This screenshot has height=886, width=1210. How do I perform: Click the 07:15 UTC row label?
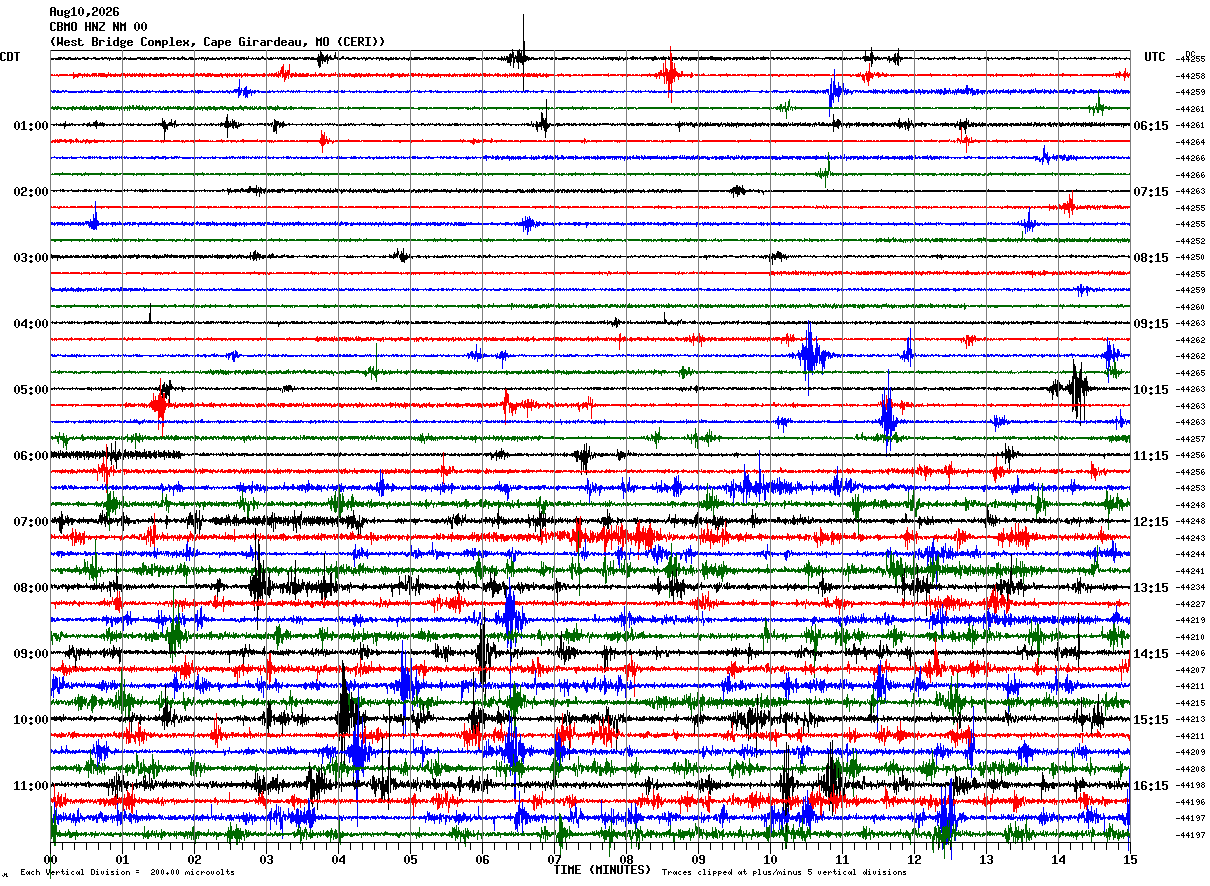coord(1151,192)
